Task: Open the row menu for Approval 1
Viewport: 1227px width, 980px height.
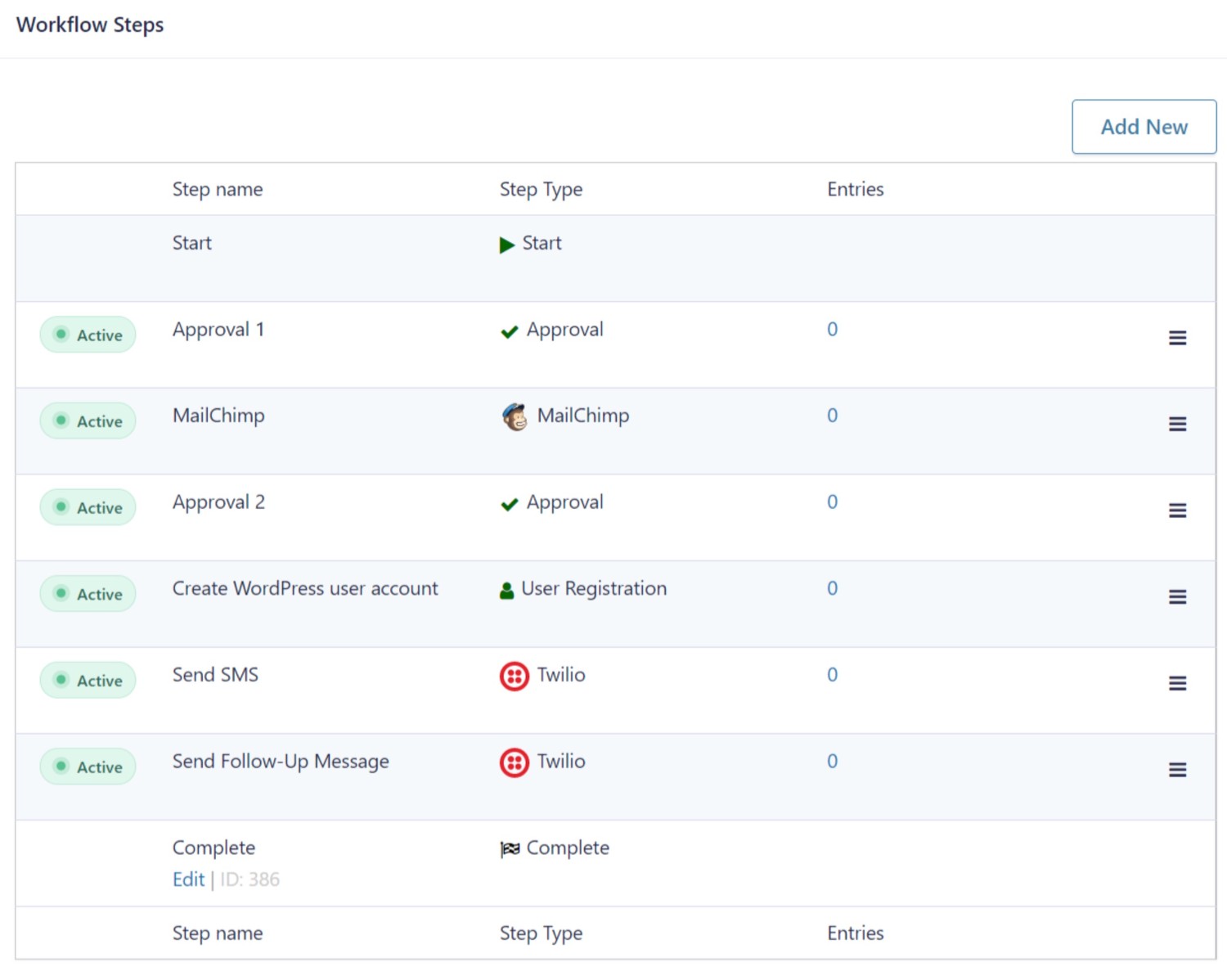Action: 1176,337
